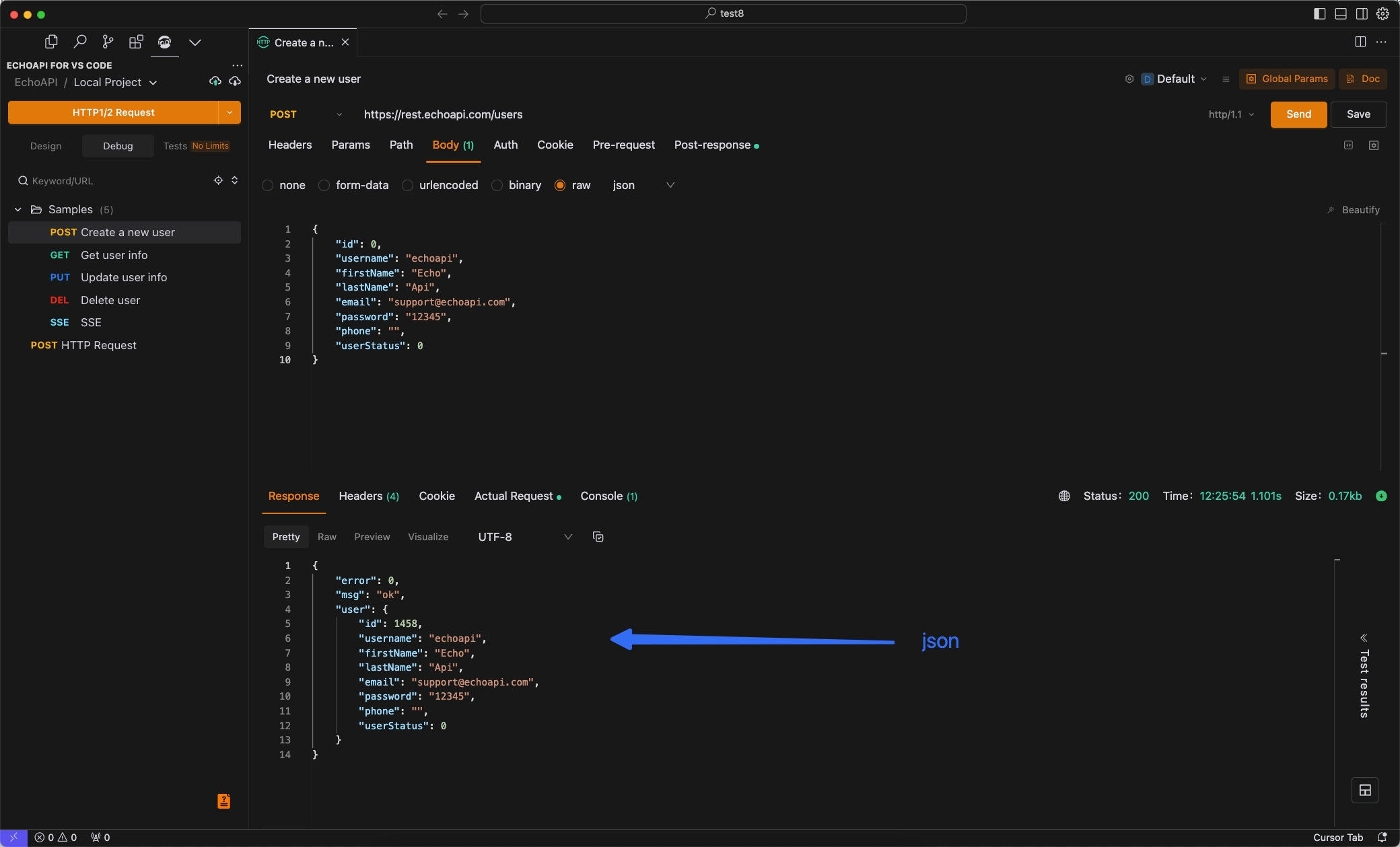Screen dimensions: 1400x847
Task: Click the copy response icon
Action: click(x=598, y=537)
